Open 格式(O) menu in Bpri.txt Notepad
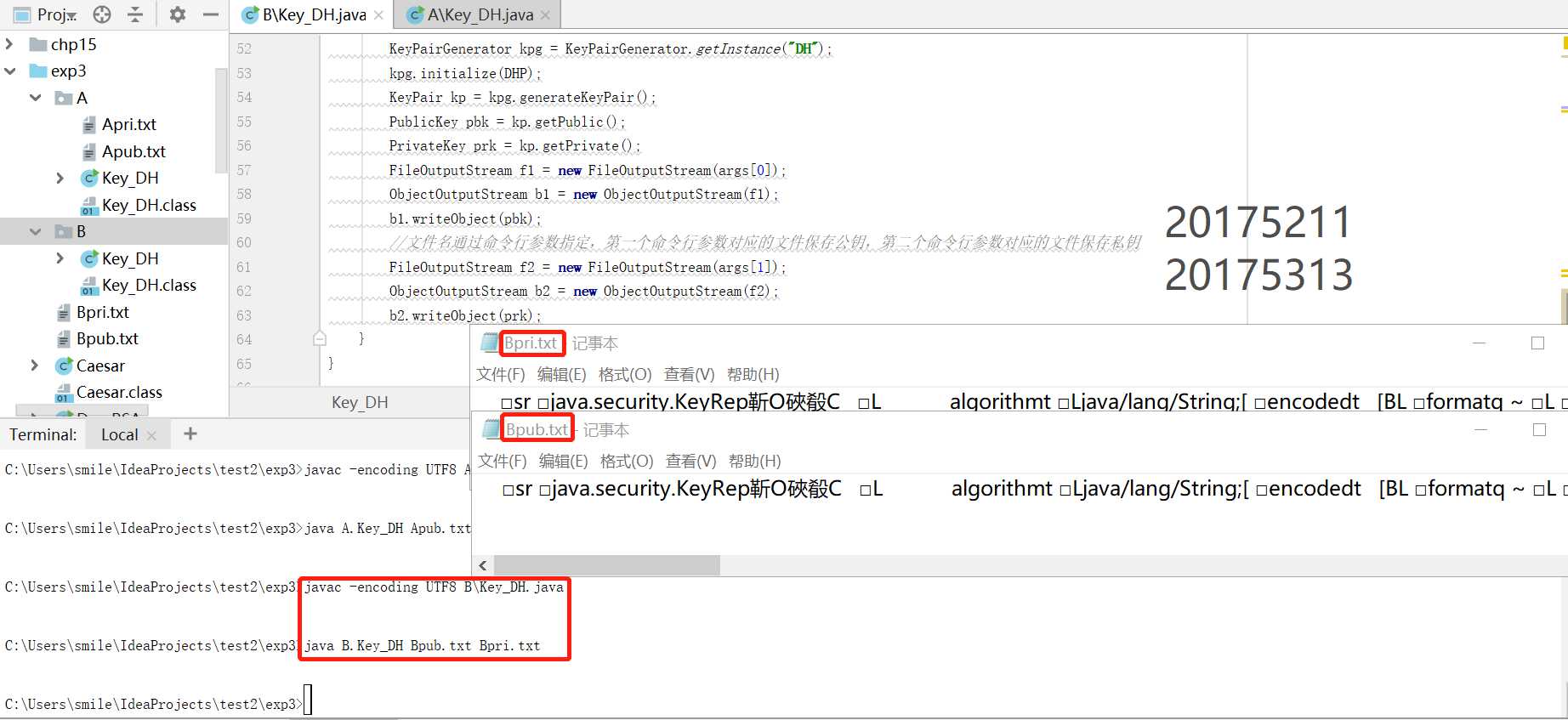The image size is (1568, 720). pos(625,374)
